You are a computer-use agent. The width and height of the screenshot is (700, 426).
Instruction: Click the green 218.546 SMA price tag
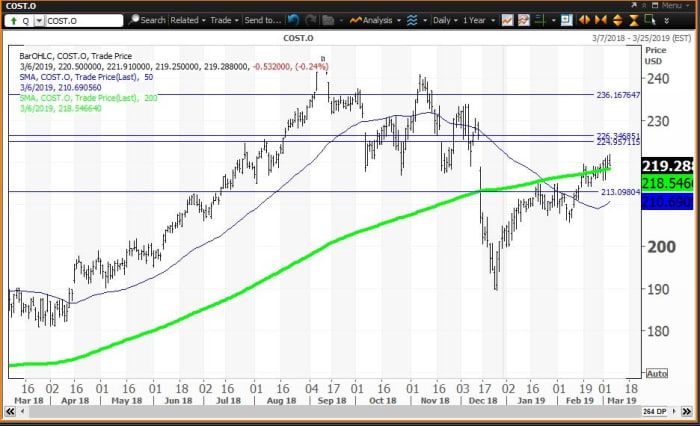coord(667,183)
